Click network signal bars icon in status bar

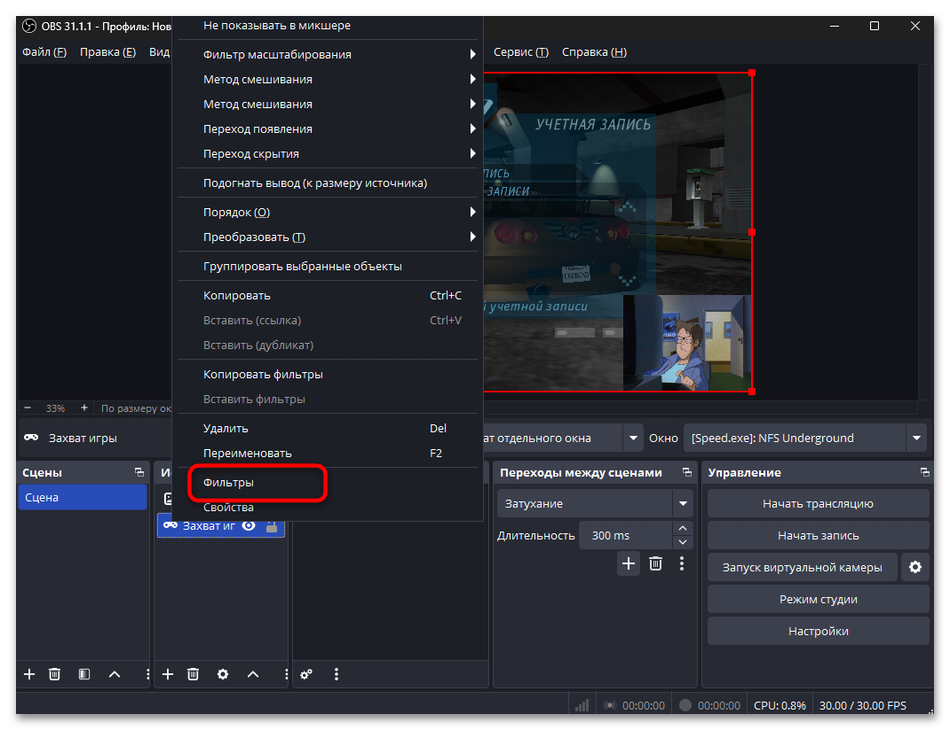point(582,705)
